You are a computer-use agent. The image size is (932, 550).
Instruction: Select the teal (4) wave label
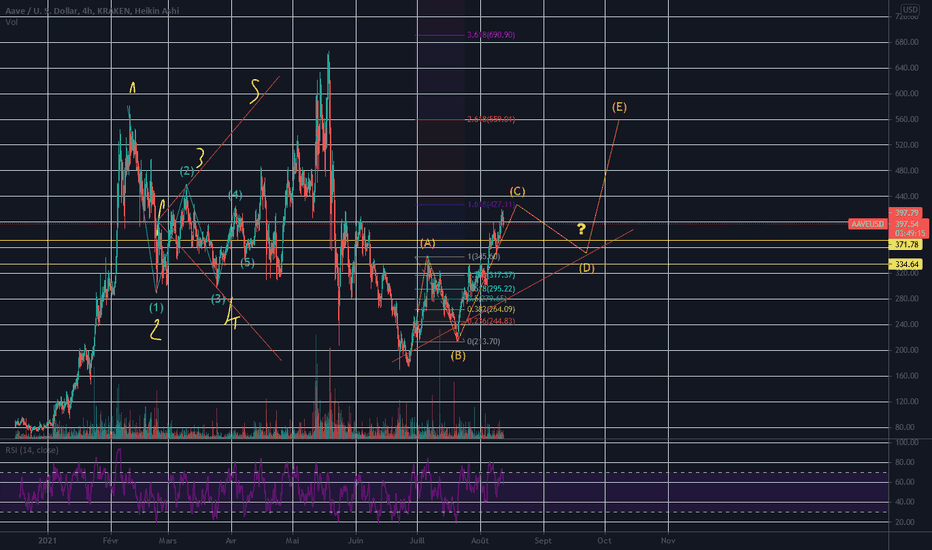(235, 195)
